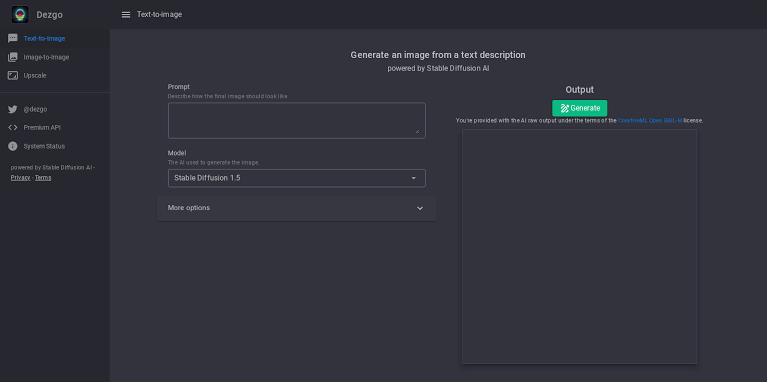Open the Terms link
This screenshot has width=767, height=382.
pos(43,178)
